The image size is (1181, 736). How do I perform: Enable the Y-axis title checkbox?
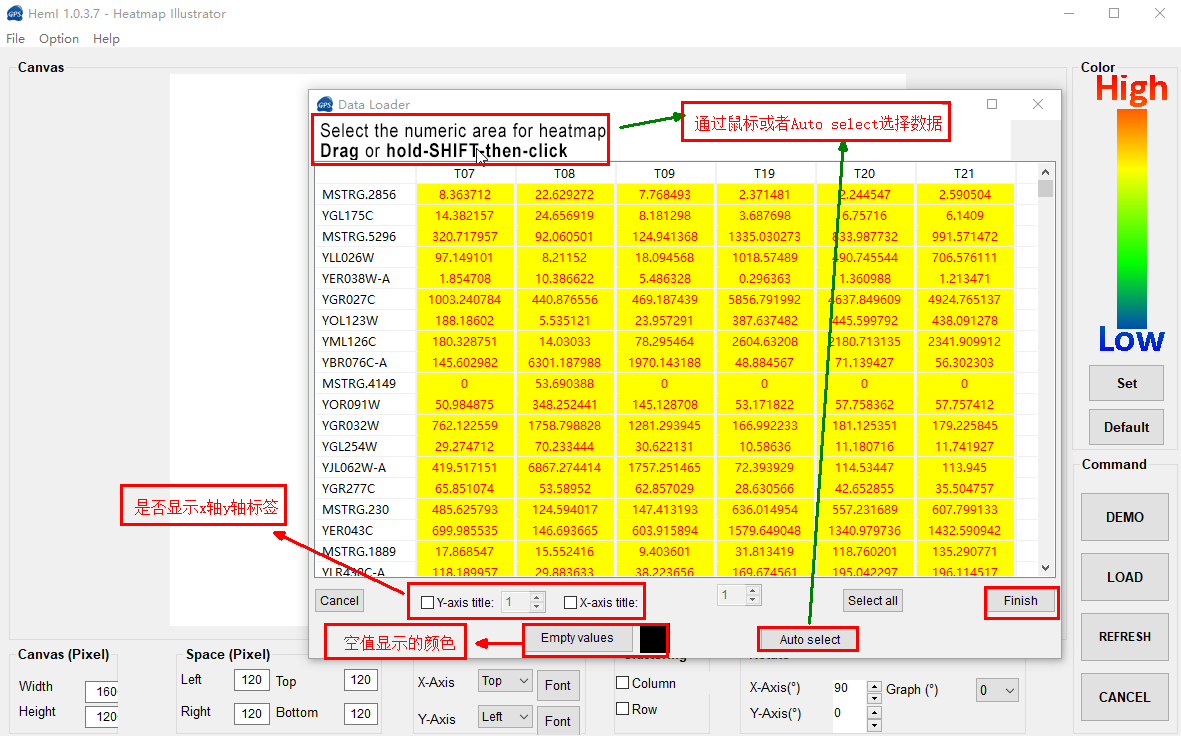[427, 603]
